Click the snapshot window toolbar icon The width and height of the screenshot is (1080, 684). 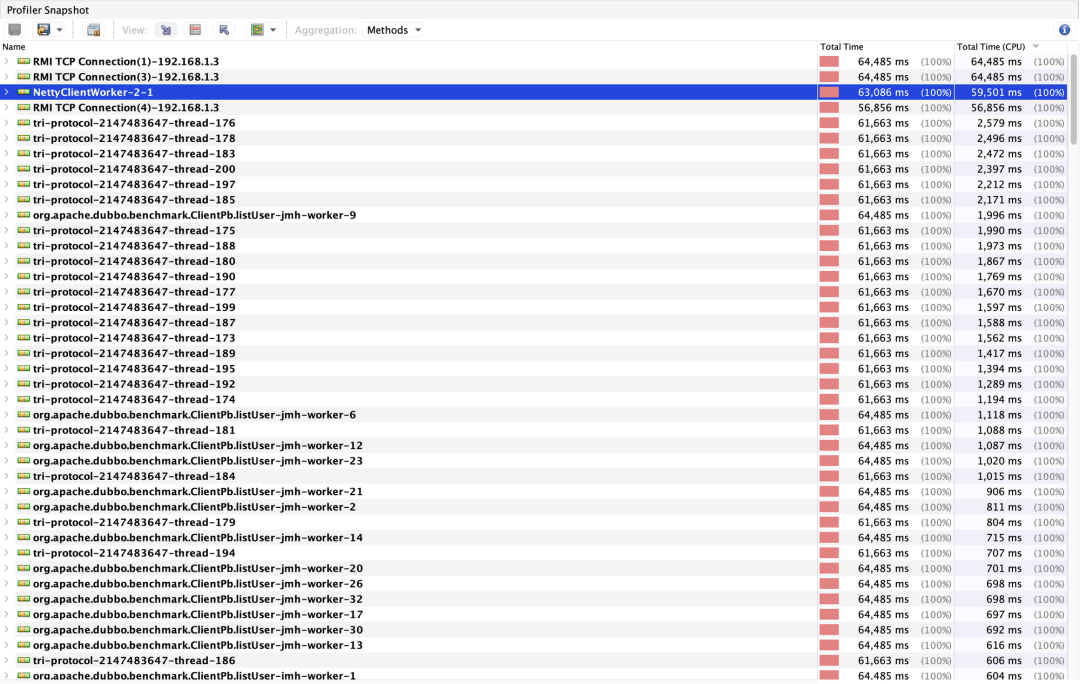point(94,30)
